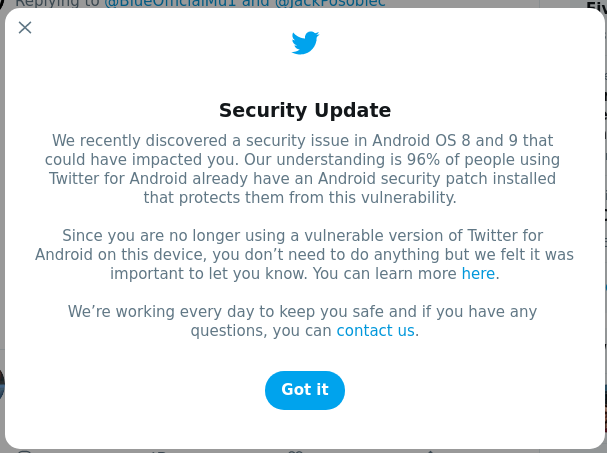607x453 pixels.
Task: Follow the "contact us" link
Action: pos(375,330)
